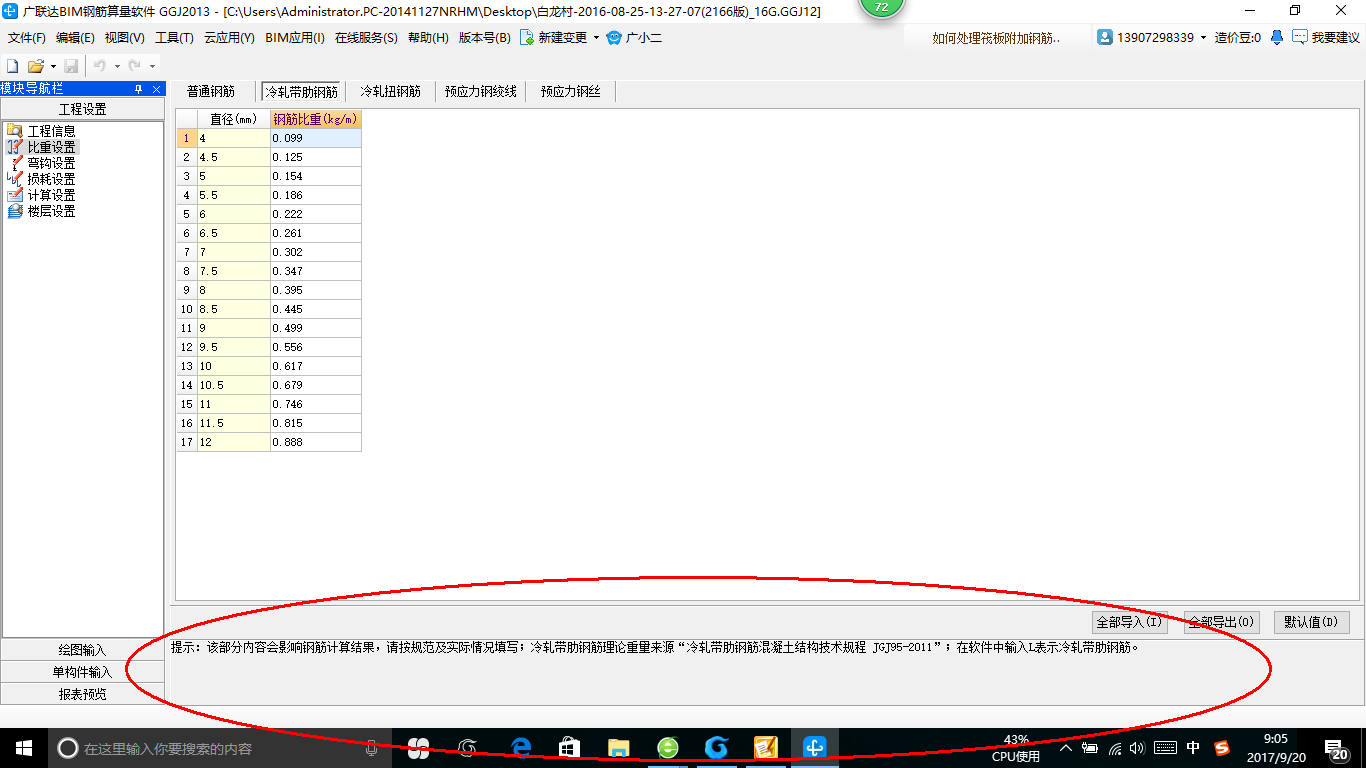This screenshot has height=768, width=1366.
Task: Open the 在线服务(S) menu
Action: [366, 38]
